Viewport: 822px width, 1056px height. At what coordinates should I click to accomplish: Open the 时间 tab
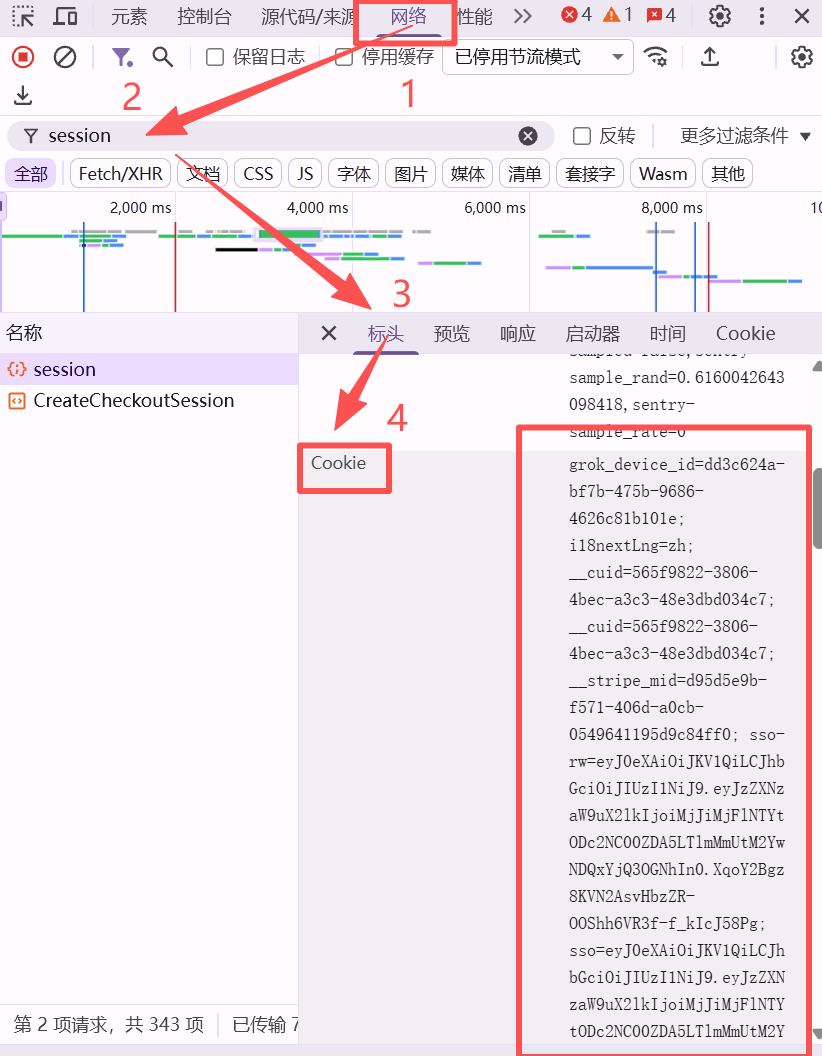coord(667,333)
